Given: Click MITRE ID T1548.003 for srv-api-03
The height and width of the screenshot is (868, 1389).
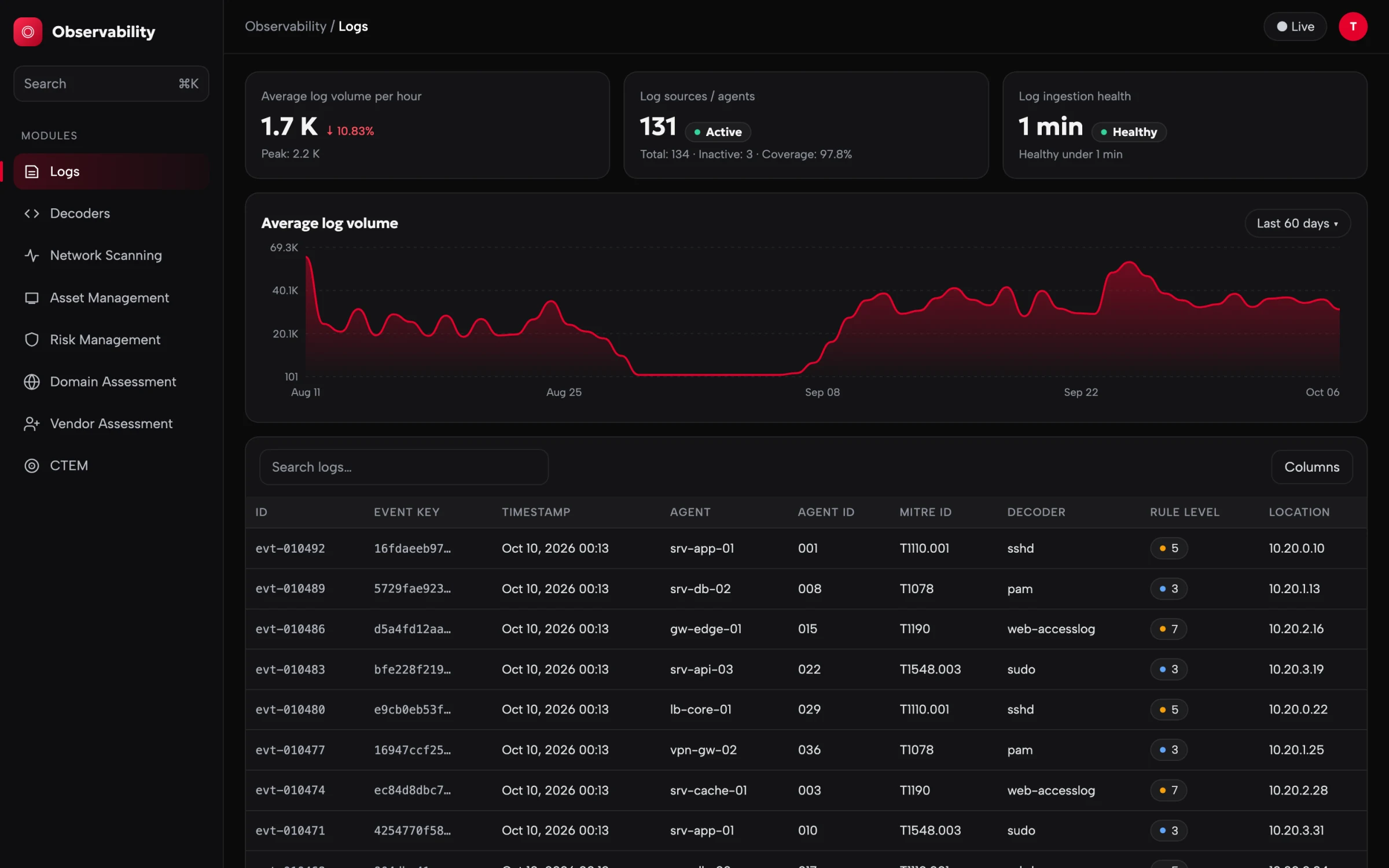Looking at the screenshot, I should [929, 670].
